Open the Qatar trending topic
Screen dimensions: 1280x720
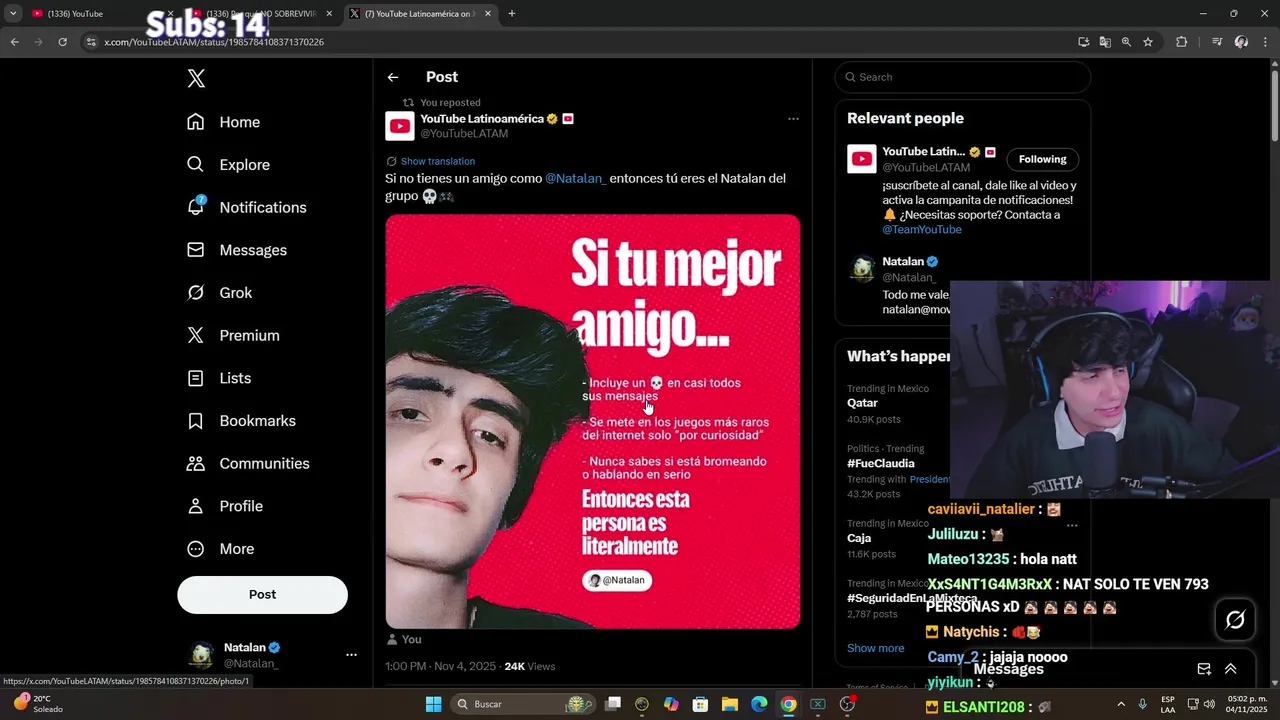pos(862,403)
